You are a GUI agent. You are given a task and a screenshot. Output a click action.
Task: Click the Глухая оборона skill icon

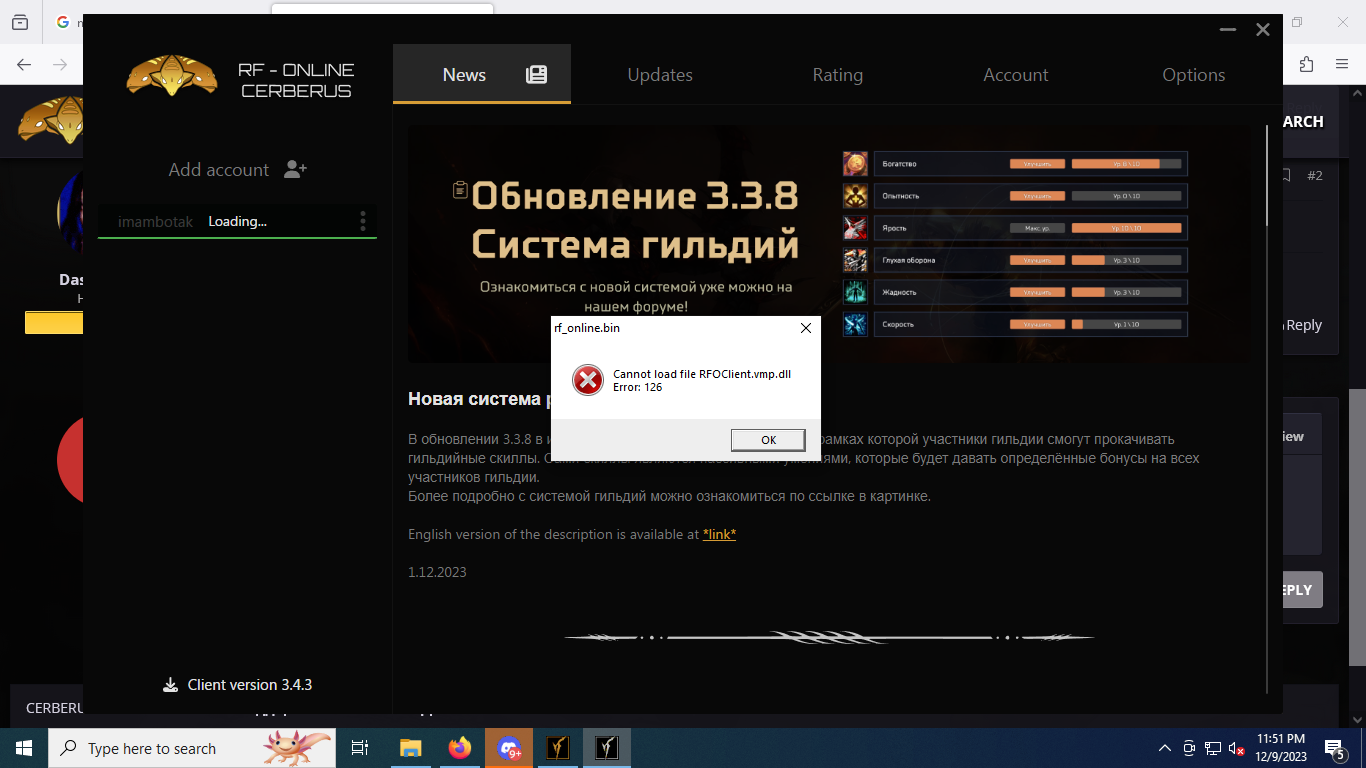point(855,260)
